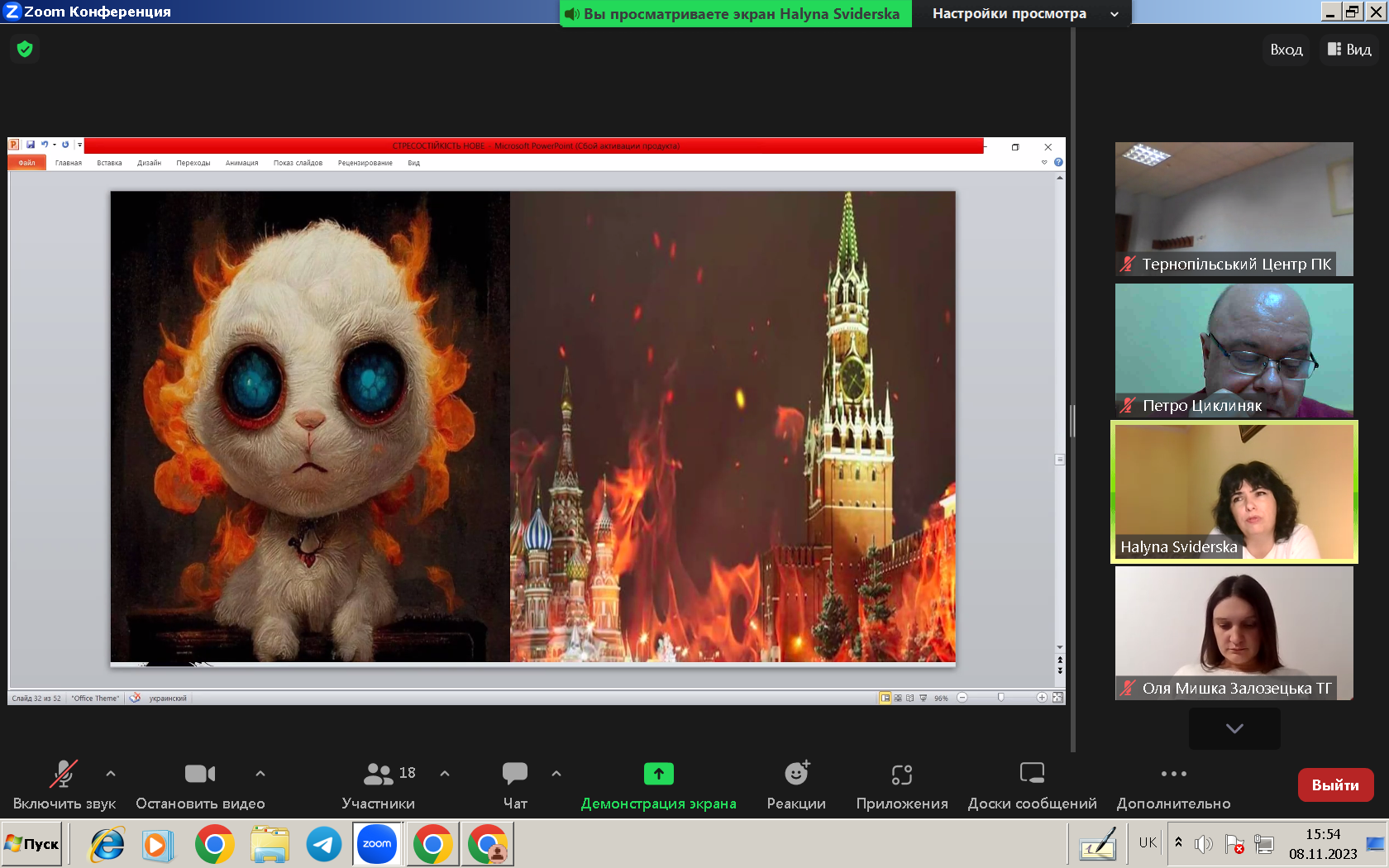Image resolution: width=1389 pixels, height=868 pixels.
Task: Click the 96% zoom level text
Action: pyautogui.click(x=941, y=699)
